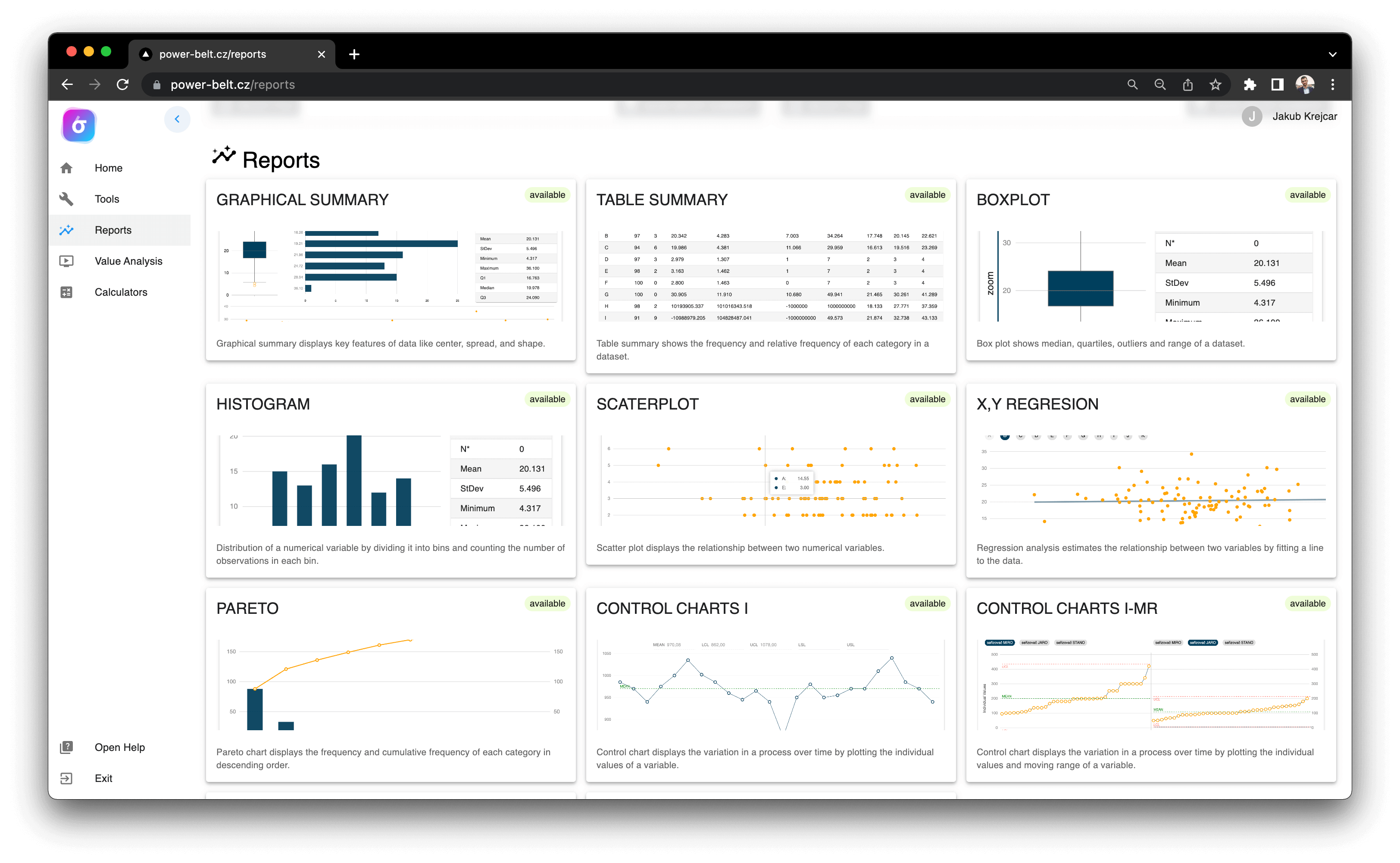
Task: Select the Reports menu item
Action: (119, 230)
